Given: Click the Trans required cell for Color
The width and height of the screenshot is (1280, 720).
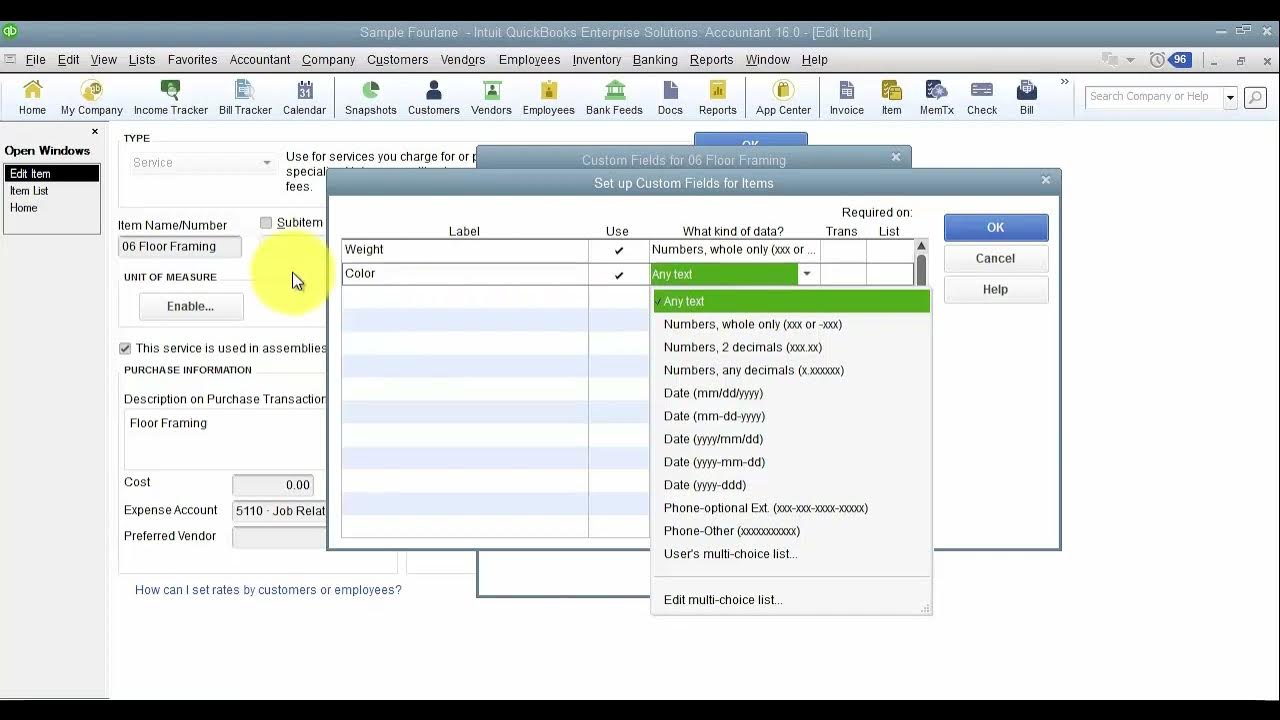Looking at the screenshot, I should (x=842, y=274).
